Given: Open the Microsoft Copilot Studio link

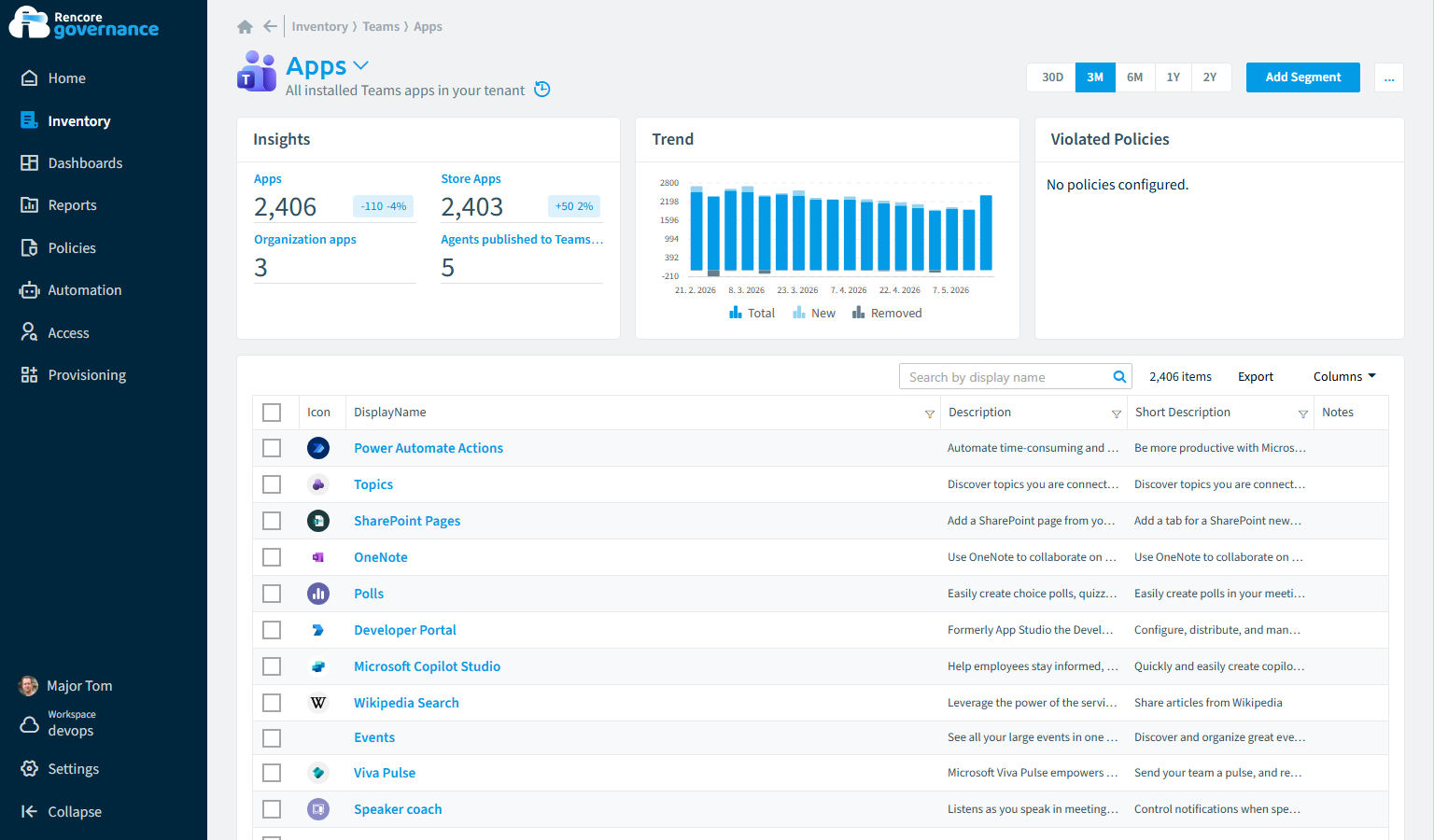Looking at the screenshot, I should click(427, 666).
